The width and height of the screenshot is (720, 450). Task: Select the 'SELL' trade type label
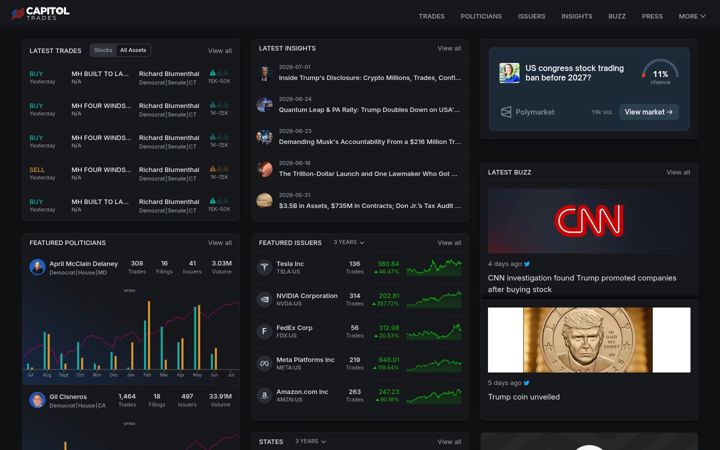[x=37, y=169]
